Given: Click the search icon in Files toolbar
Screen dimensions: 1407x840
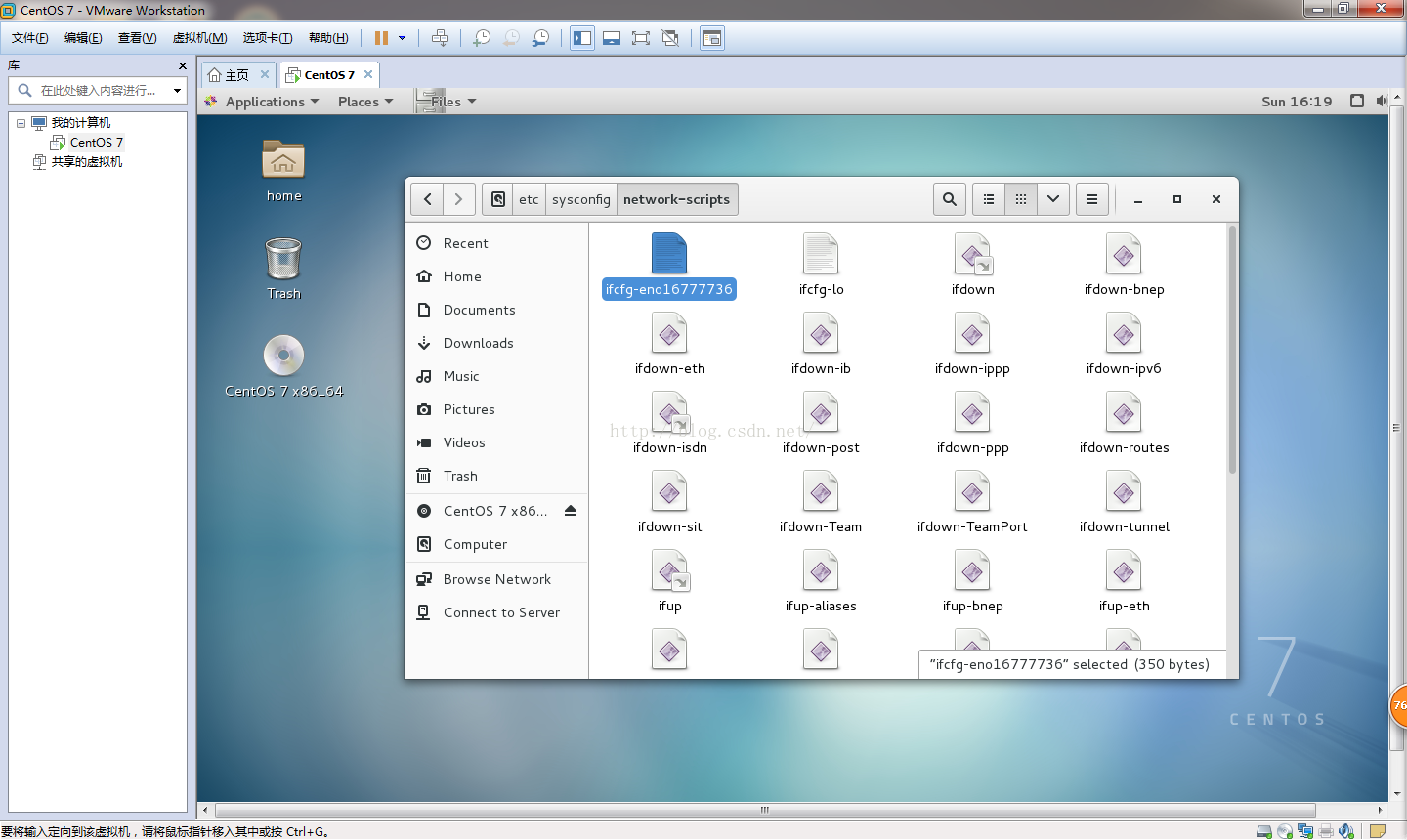Looking at the screenshot, I should [949, 199].
